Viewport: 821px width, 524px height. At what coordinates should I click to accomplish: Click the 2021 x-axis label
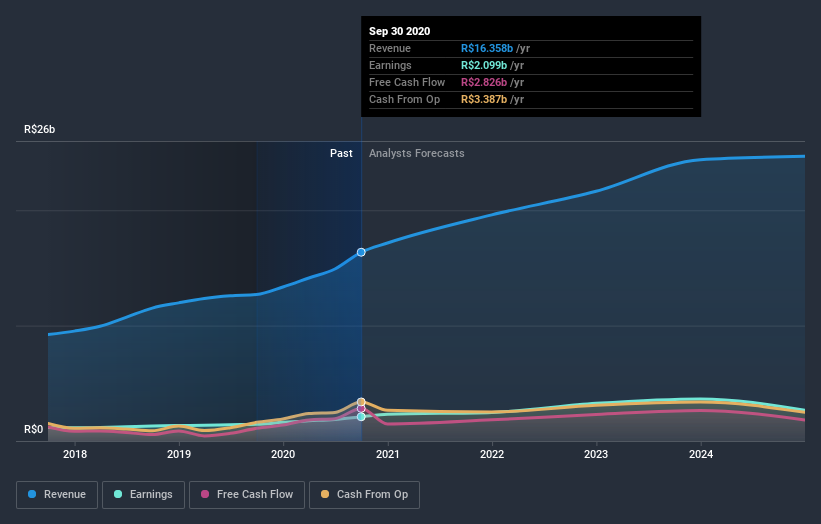tap(388, 454)
